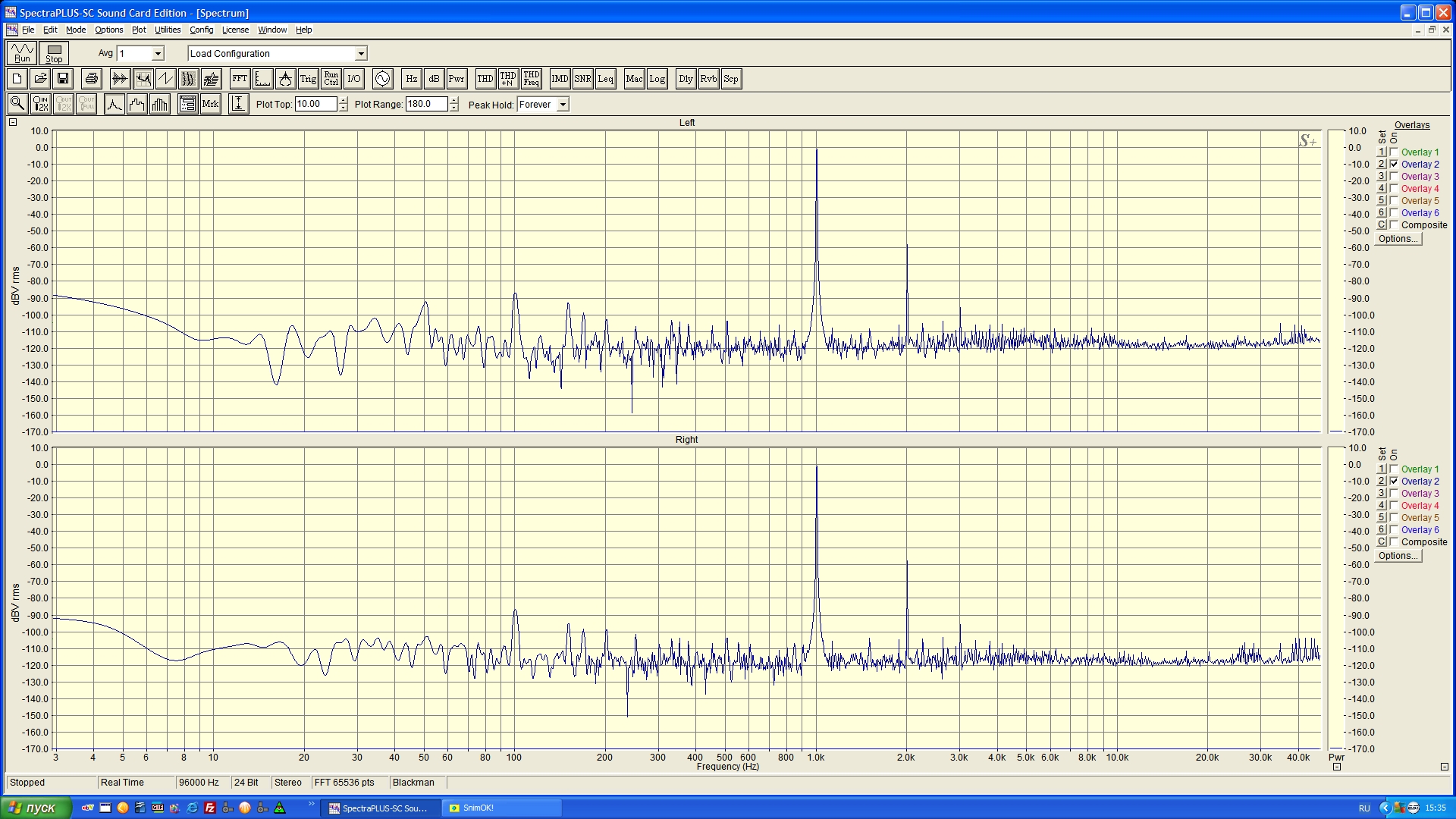Toggle Composite checkbox on Left plot
Image resolution: width=1456 pixels, height=819 pixels.
[x=1394, y=225]
